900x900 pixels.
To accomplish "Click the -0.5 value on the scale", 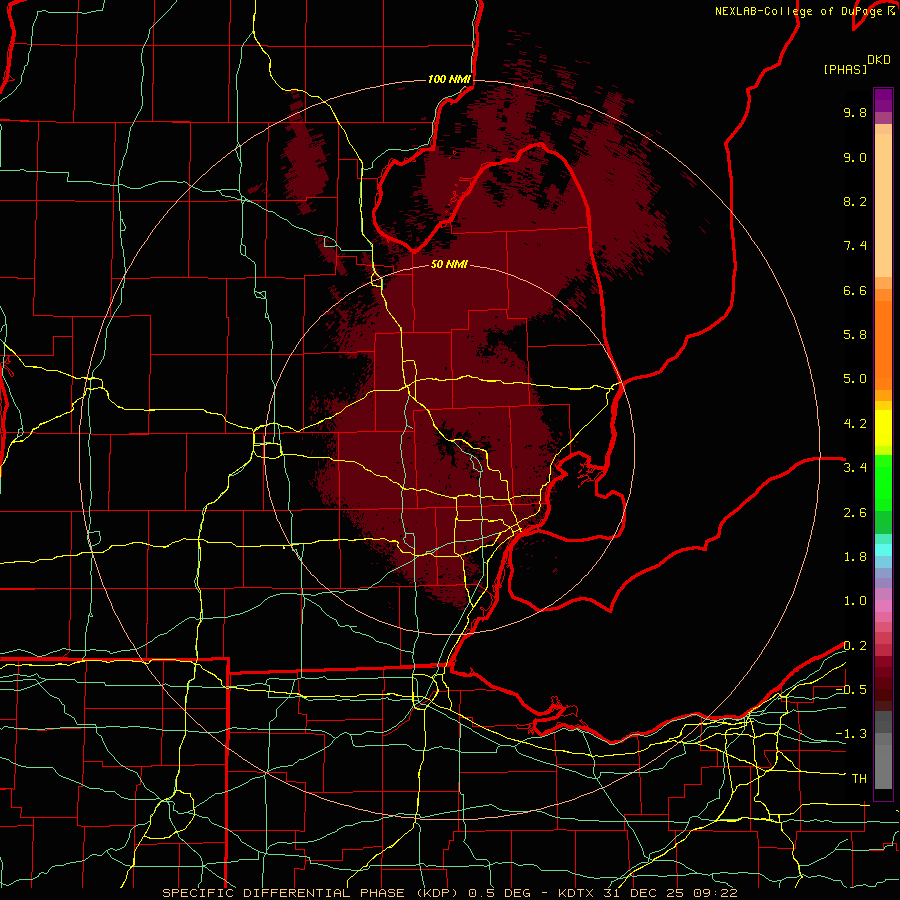I will click(x=851, y=690).
